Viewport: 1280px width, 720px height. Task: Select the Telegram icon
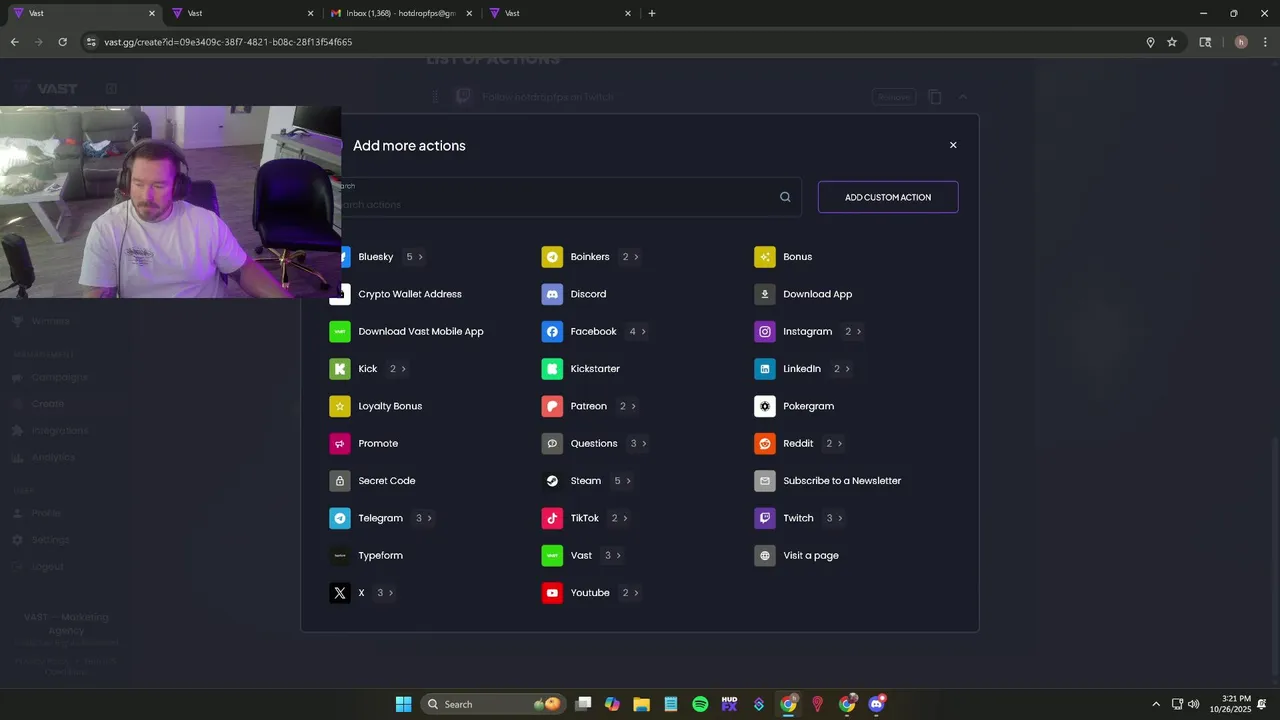point(340,518)
